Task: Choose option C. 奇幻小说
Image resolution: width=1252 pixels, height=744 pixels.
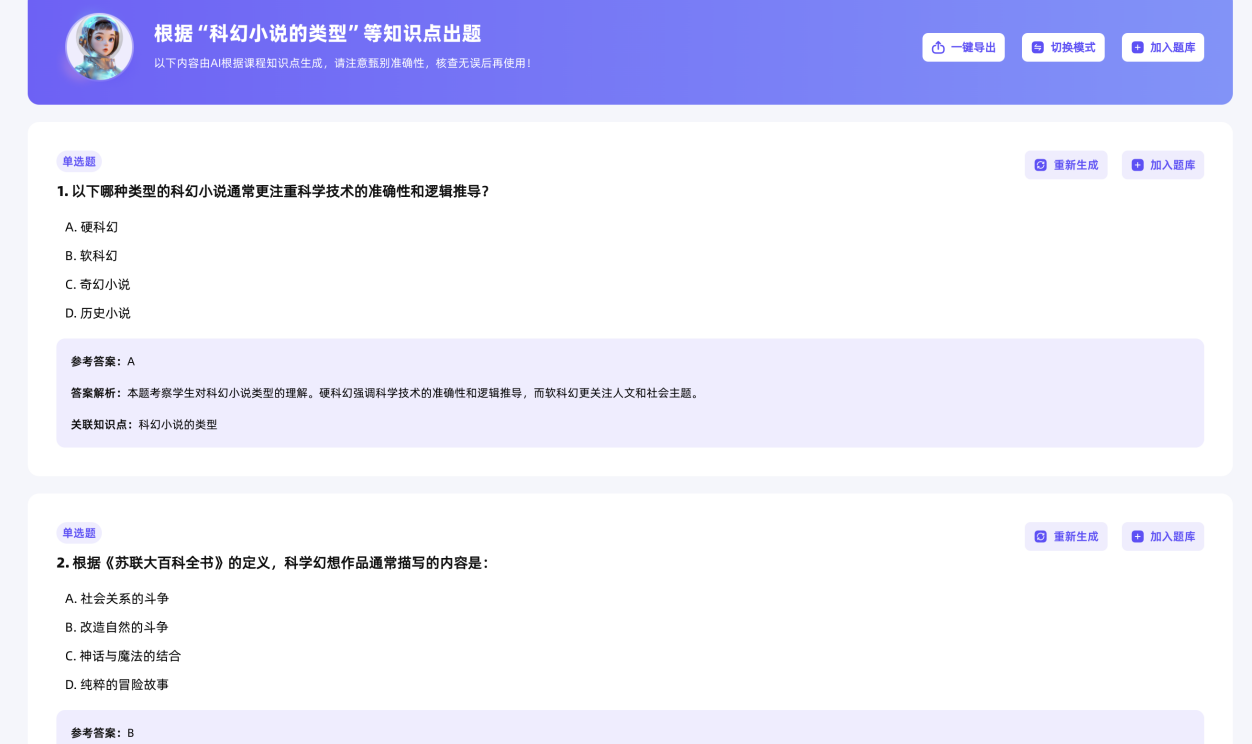Action: [x=98, y=285]
